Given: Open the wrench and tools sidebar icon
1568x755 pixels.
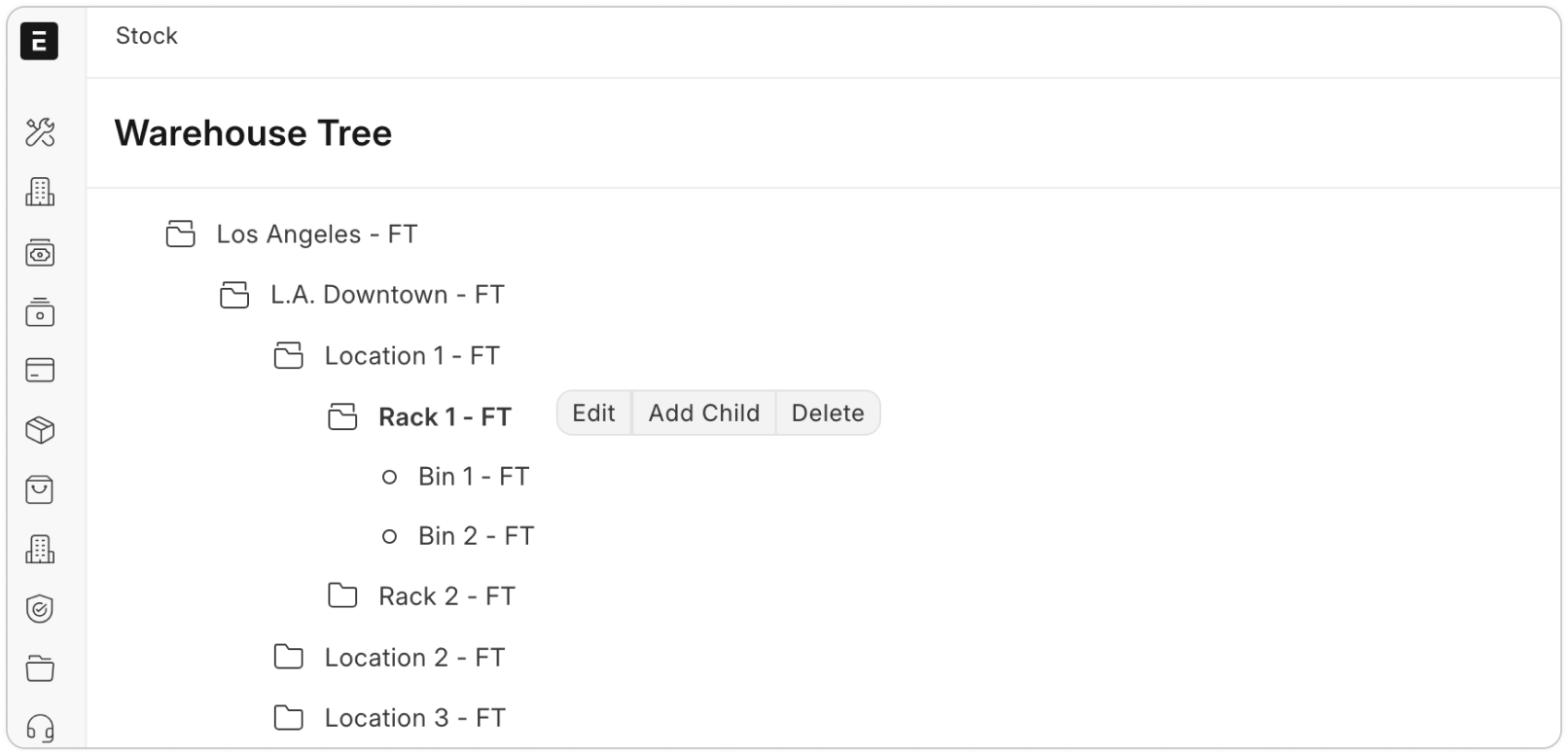Looking at the screenshot, I should [x=40, y=132].
